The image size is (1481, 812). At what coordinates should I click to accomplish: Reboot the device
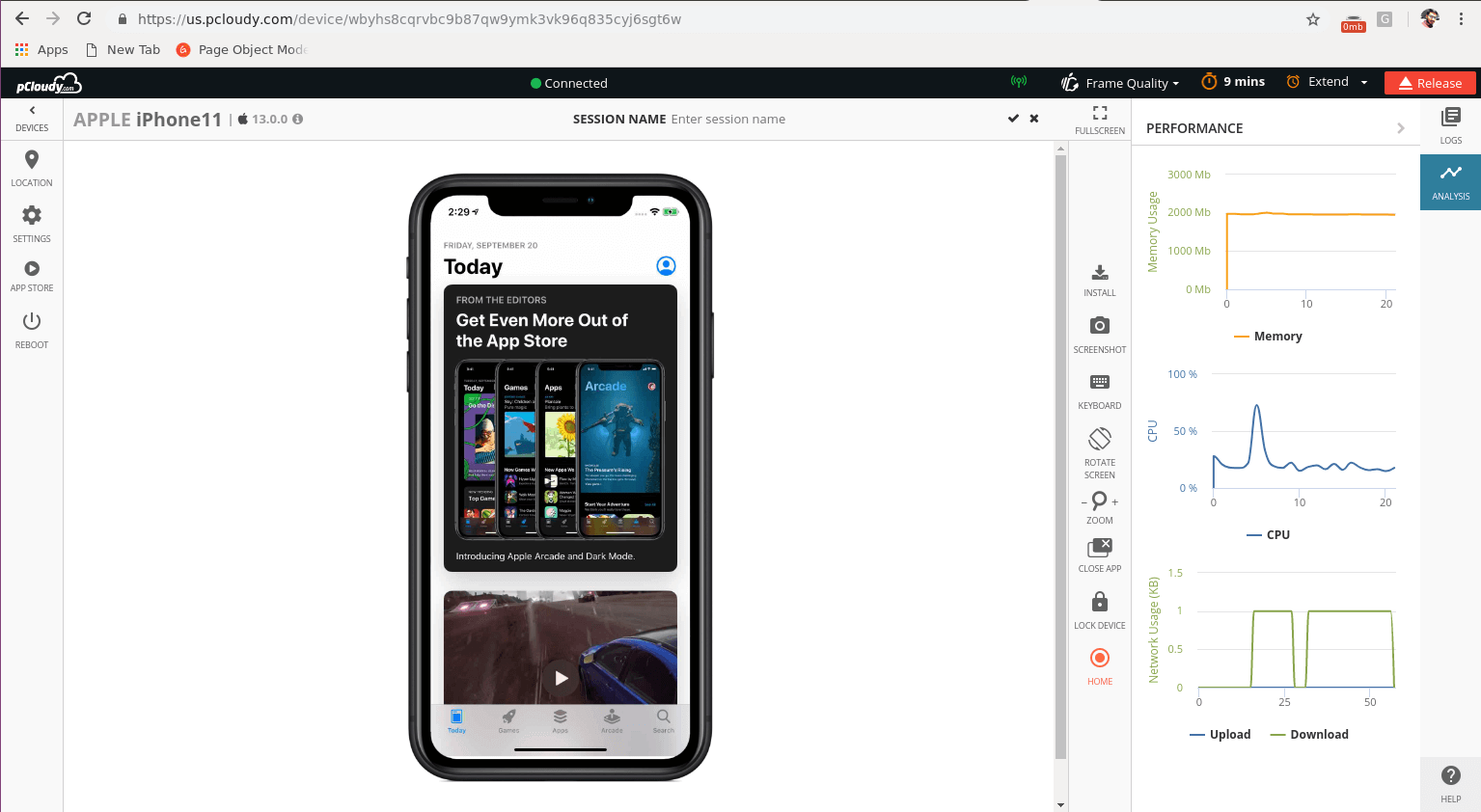32,329
